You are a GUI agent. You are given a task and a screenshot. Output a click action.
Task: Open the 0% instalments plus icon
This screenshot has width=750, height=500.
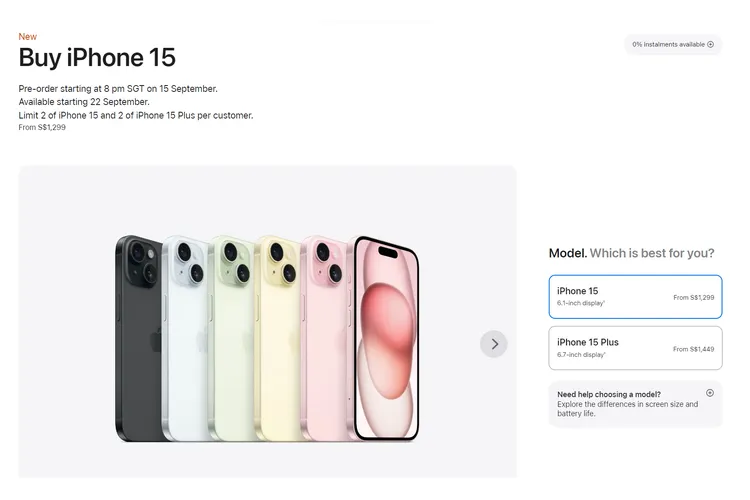710,44
